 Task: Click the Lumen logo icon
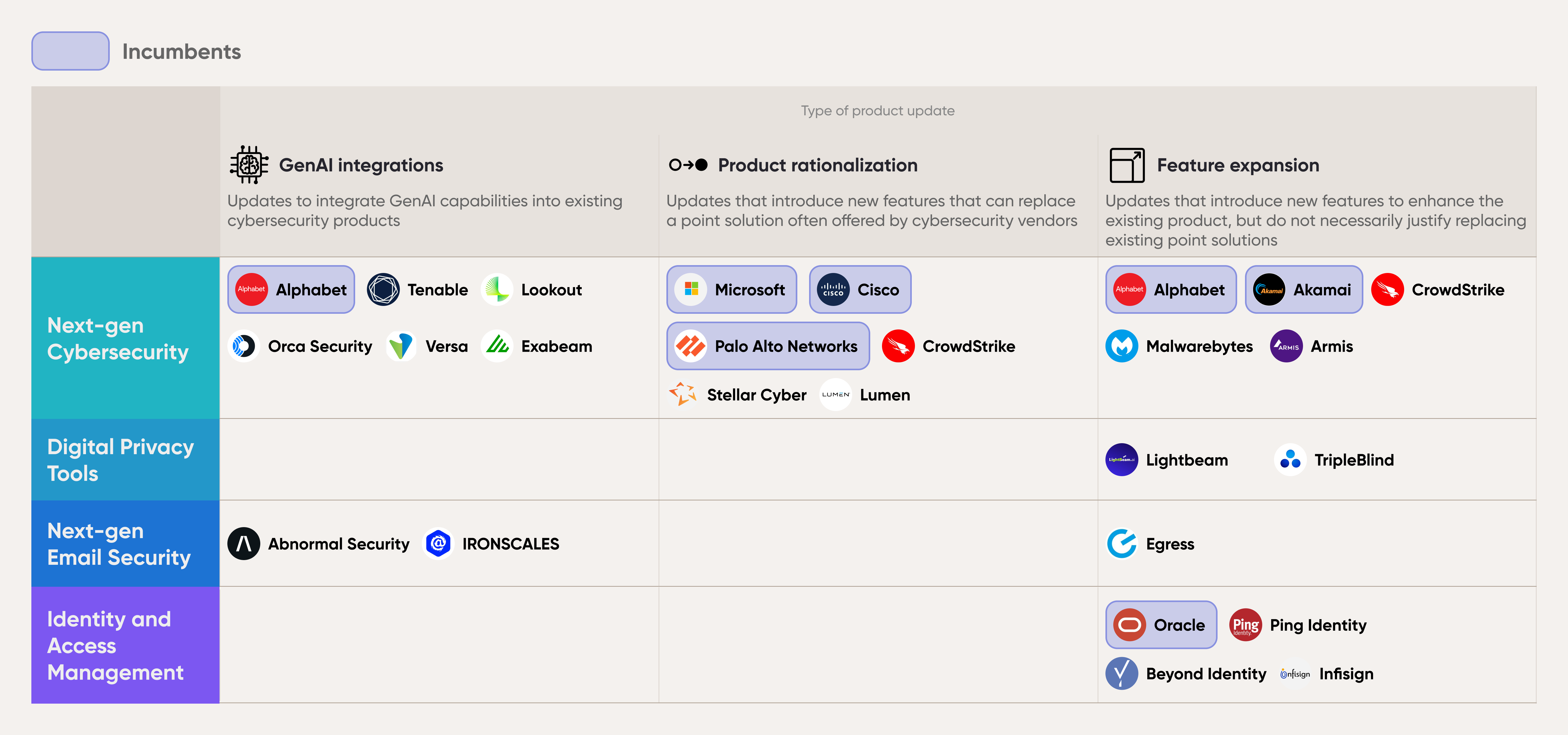tap(836, 395)
